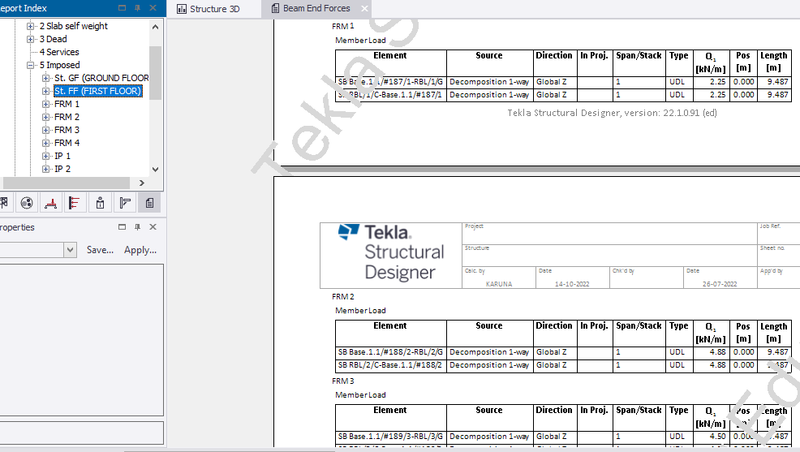Select the 2 Slab self weight item
Image resolution: width=800 pixels, height=452 pixels.
73,26
